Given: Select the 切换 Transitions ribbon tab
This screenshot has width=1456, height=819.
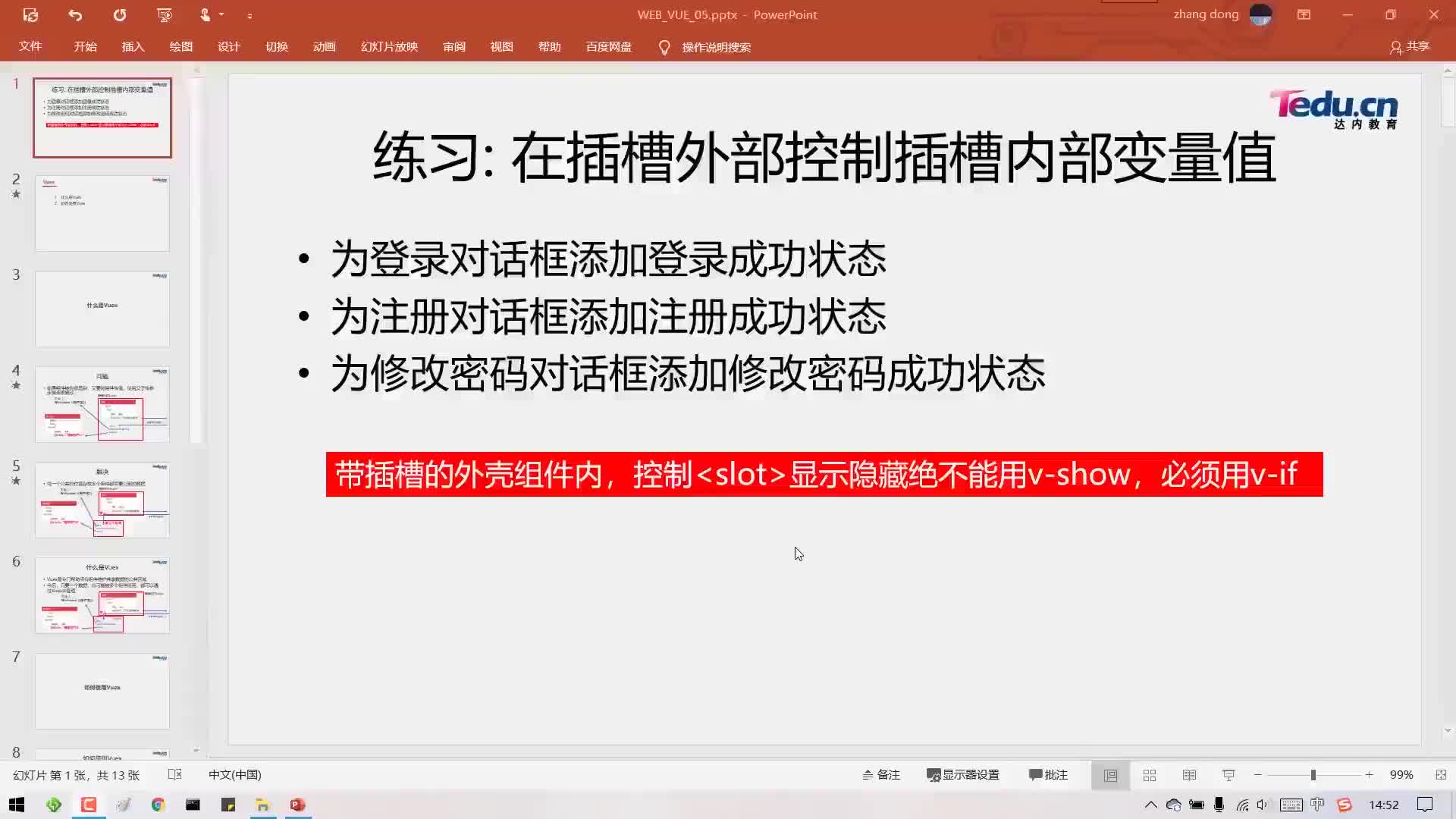Looking at the screenshot, I should coord(277,47).
